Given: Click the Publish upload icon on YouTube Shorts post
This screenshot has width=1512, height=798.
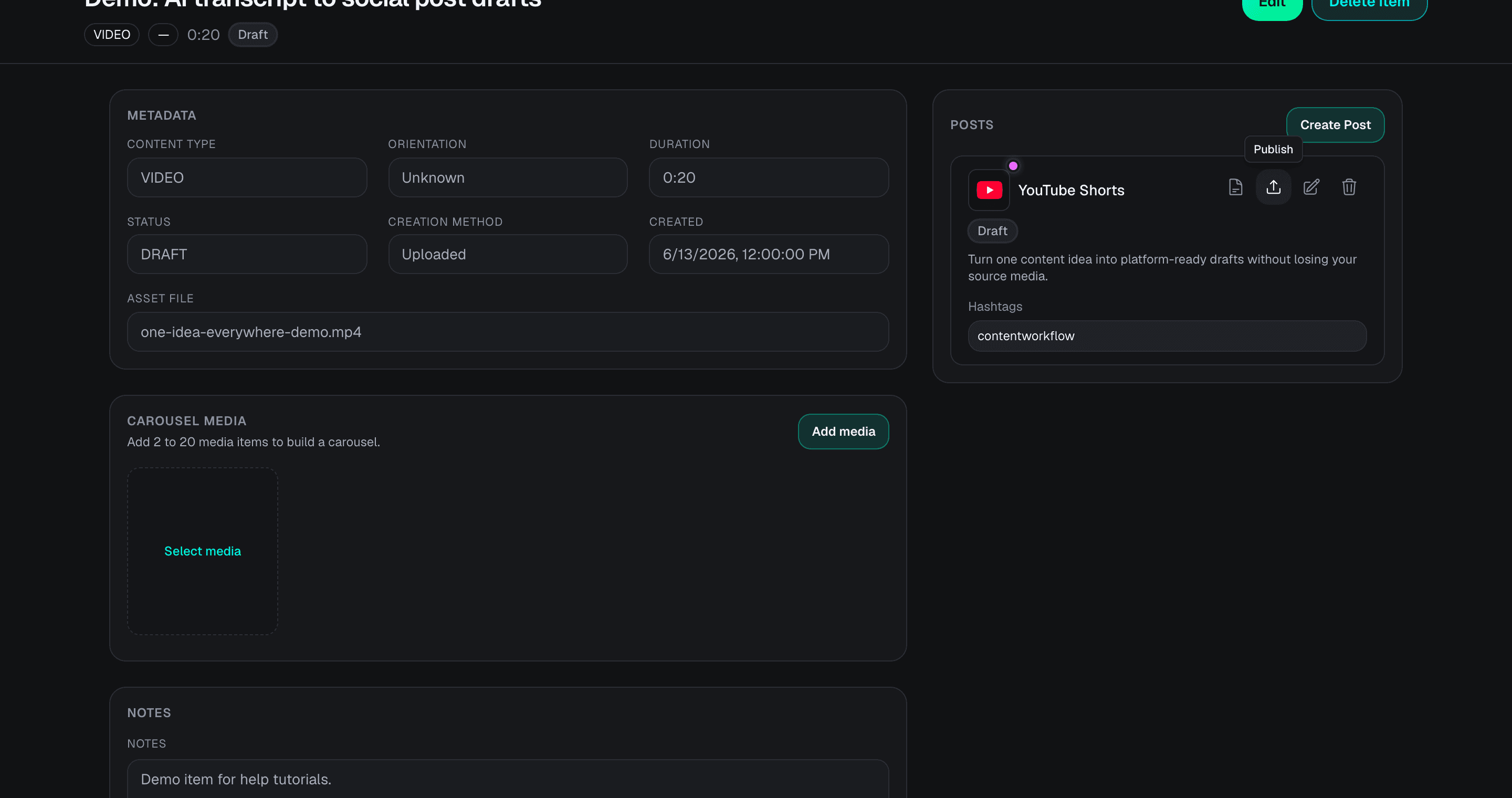Looking at the screenshot, I should coord(1273,187).
